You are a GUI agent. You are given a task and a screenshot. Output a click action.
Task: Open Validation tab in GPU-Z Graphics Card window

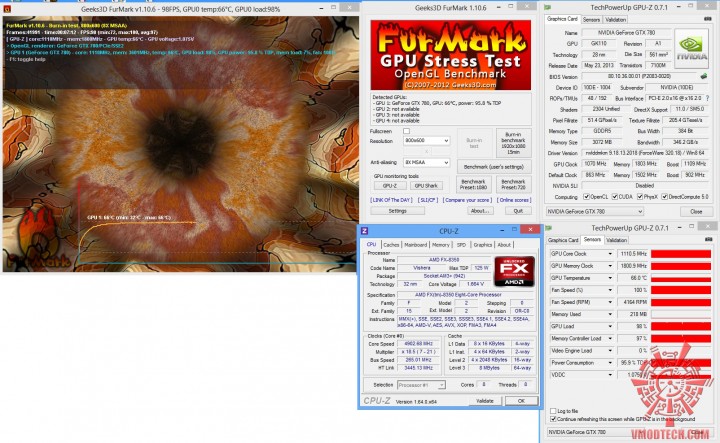pyautogui.click(x=615, y=20)
